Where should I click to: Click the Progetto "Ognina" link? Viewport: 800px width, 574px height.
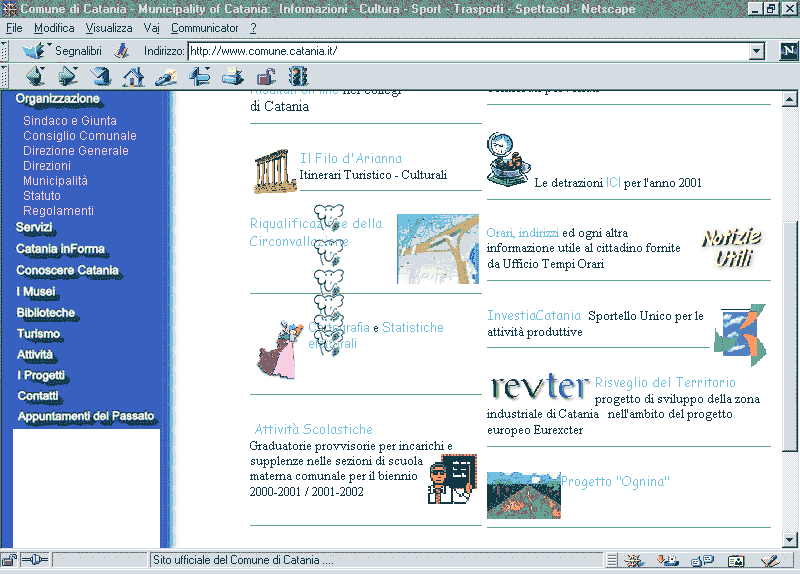coord(615,482)
